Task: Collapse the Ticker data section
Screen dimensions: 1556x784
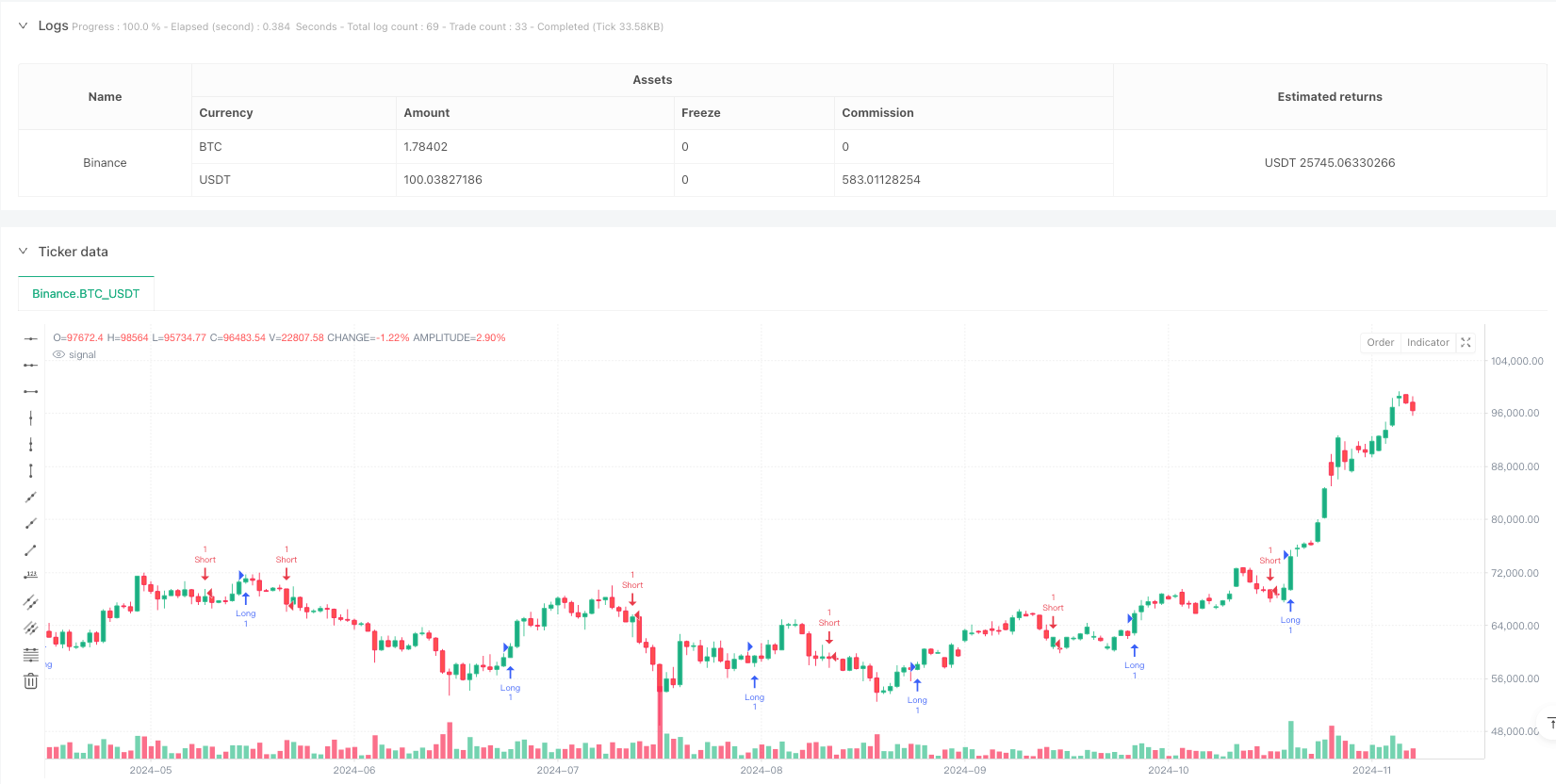Action: tap(24, 252)
